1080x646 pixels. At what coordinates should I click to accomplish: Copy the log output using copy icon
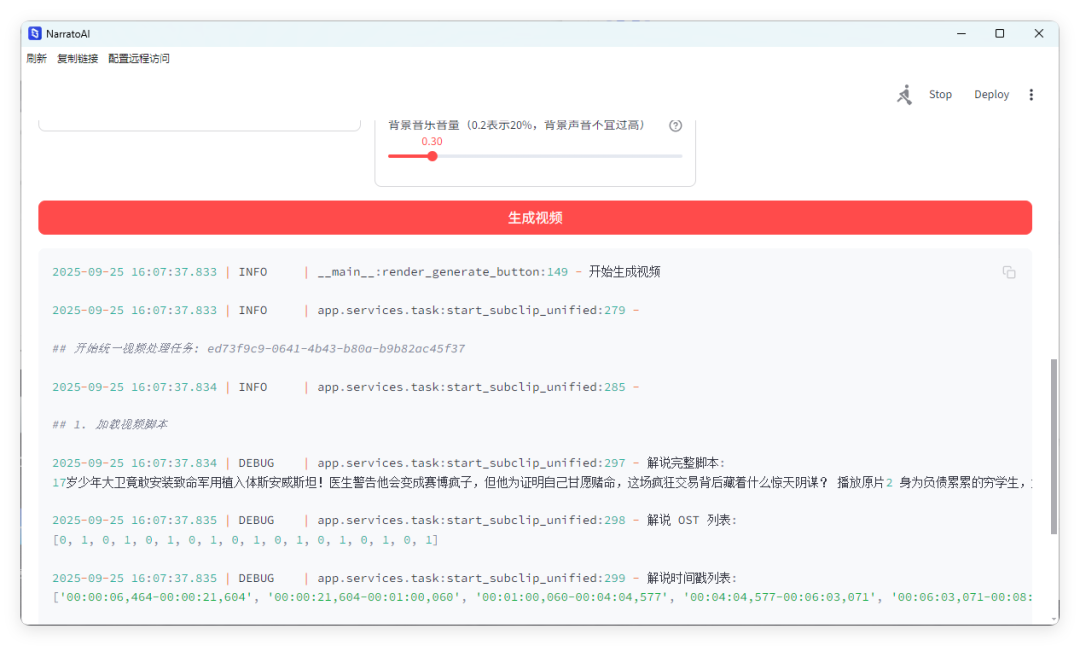coord(1009,272)
